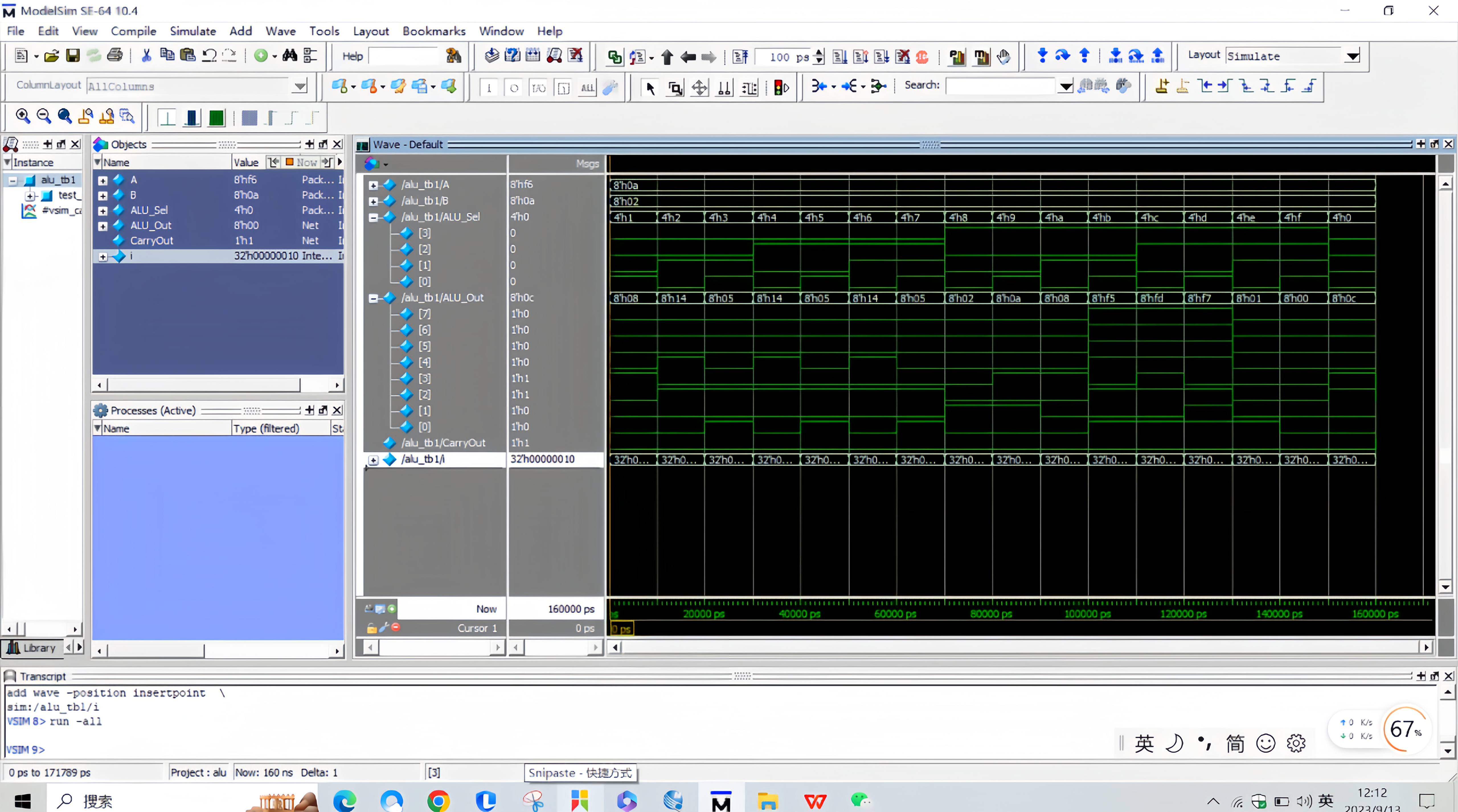
Task: Click the Cut scissors icon
Action: [147, 56]
